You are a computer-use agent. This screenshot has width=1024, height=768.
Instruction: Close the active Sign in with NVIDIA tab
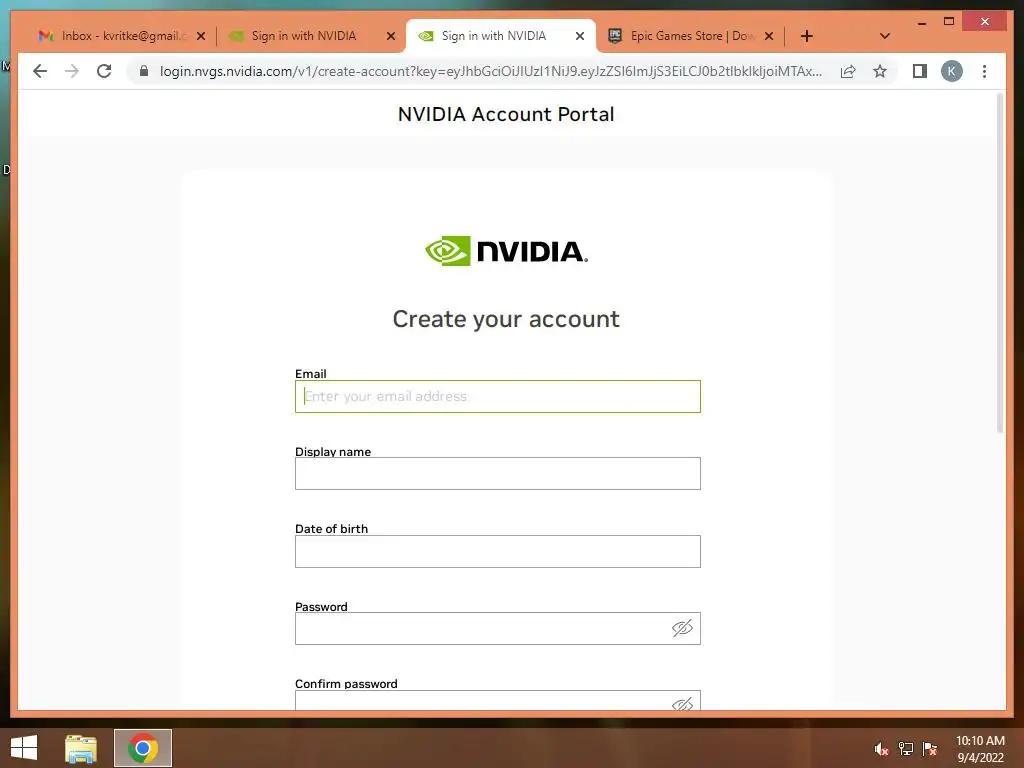pos(580,36)
